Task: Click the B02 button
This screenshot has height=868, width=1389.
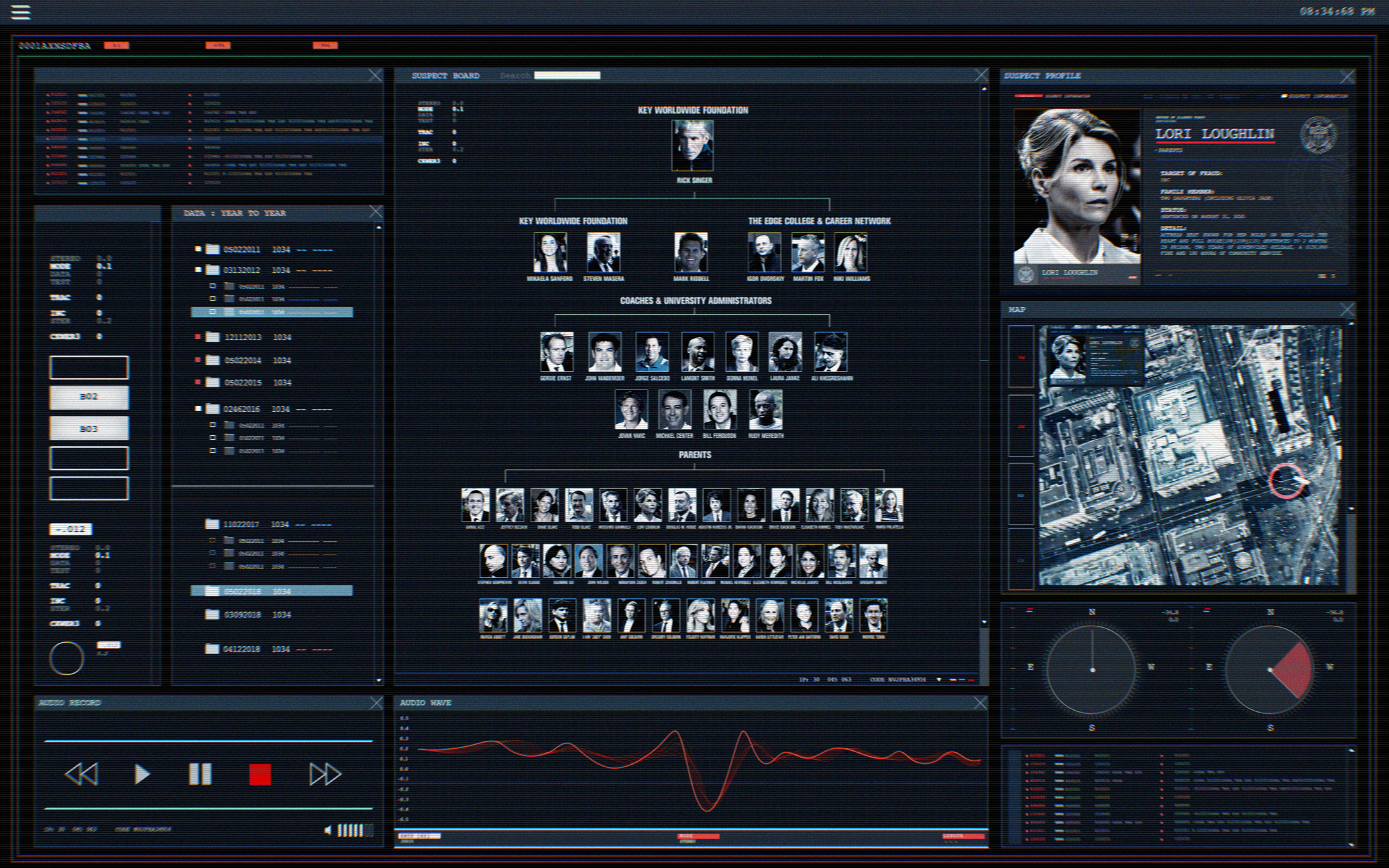Action: pos(89,397)
